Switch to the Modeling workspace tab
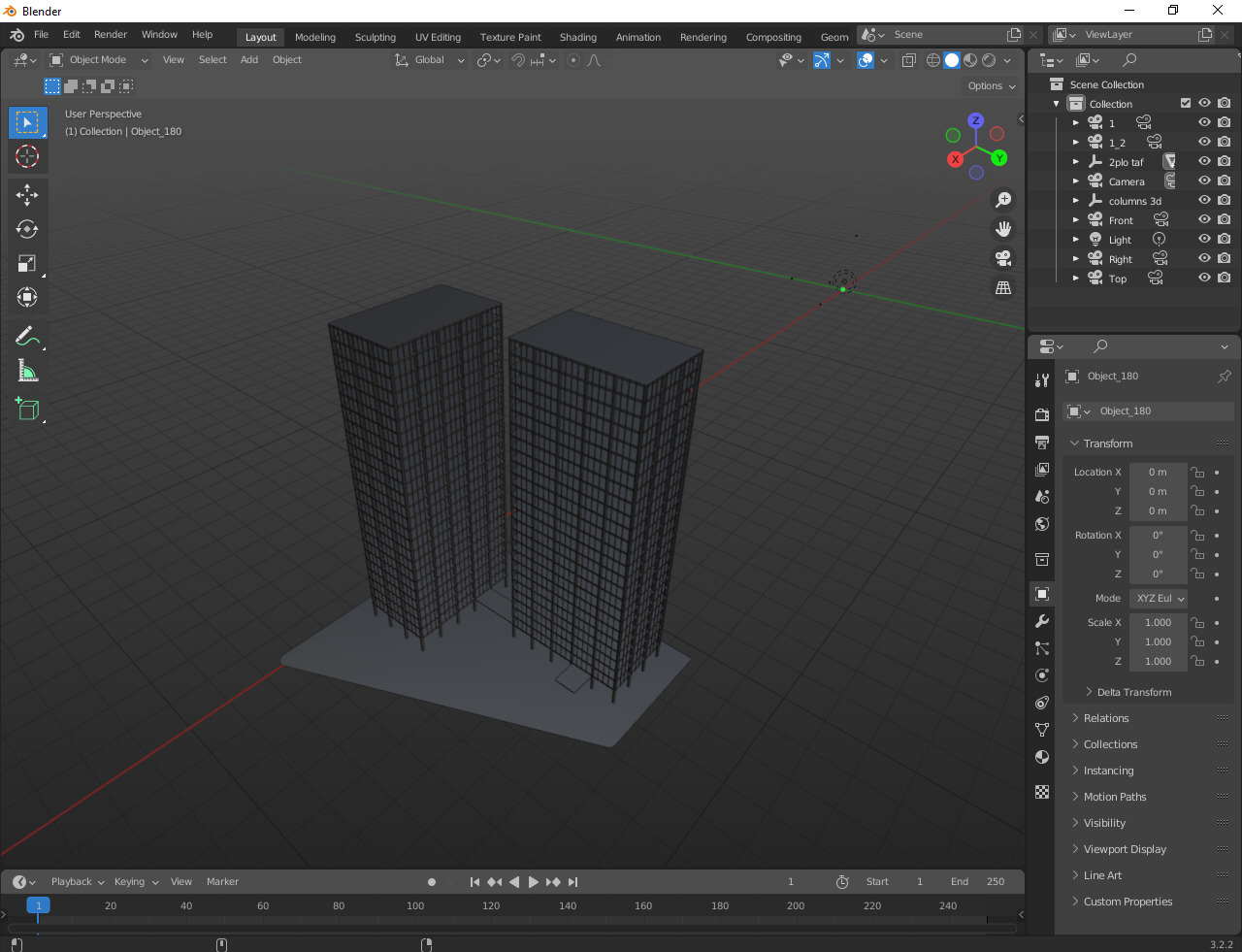Viewport: 1242px width, 952px height. point(315,37)
